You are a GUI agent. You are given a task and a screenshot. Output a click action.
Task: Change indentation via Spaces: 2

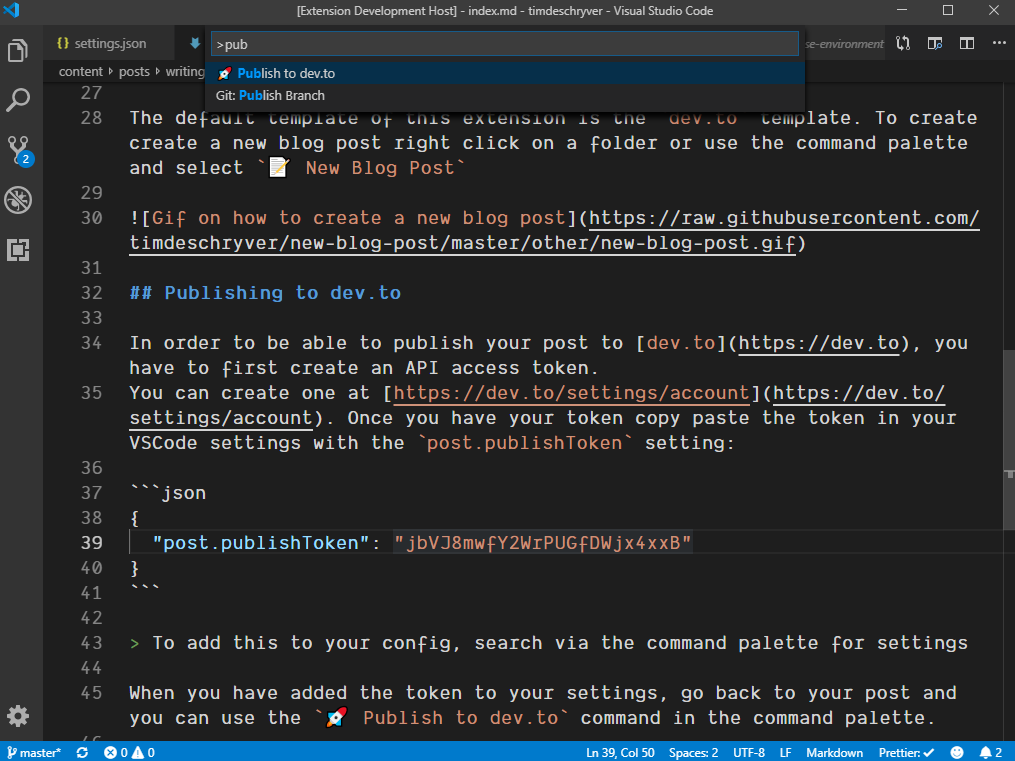[x=693, y=753]
